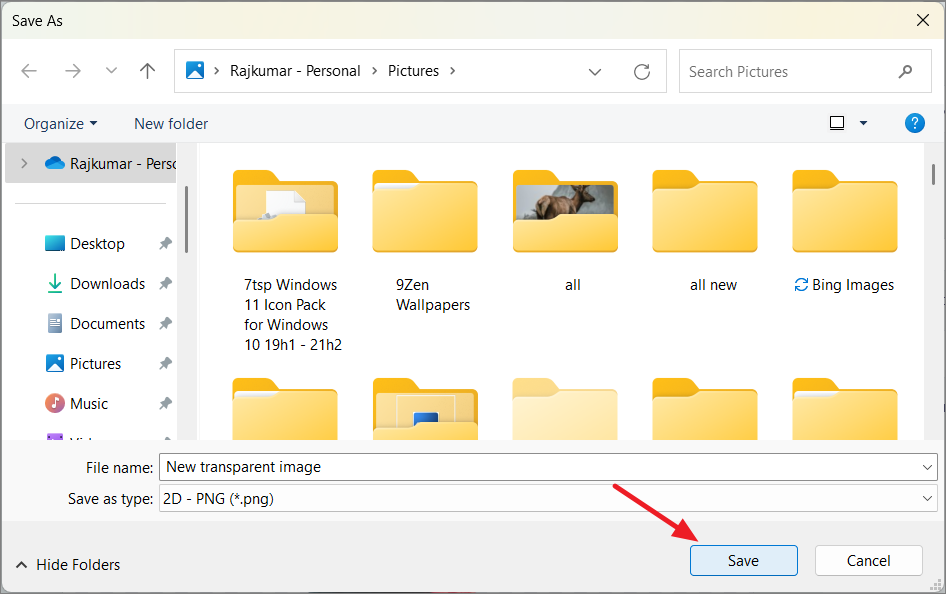The image size is (946, 594).
Task: Open the recent locations chevron
Action: pos(111,71)
